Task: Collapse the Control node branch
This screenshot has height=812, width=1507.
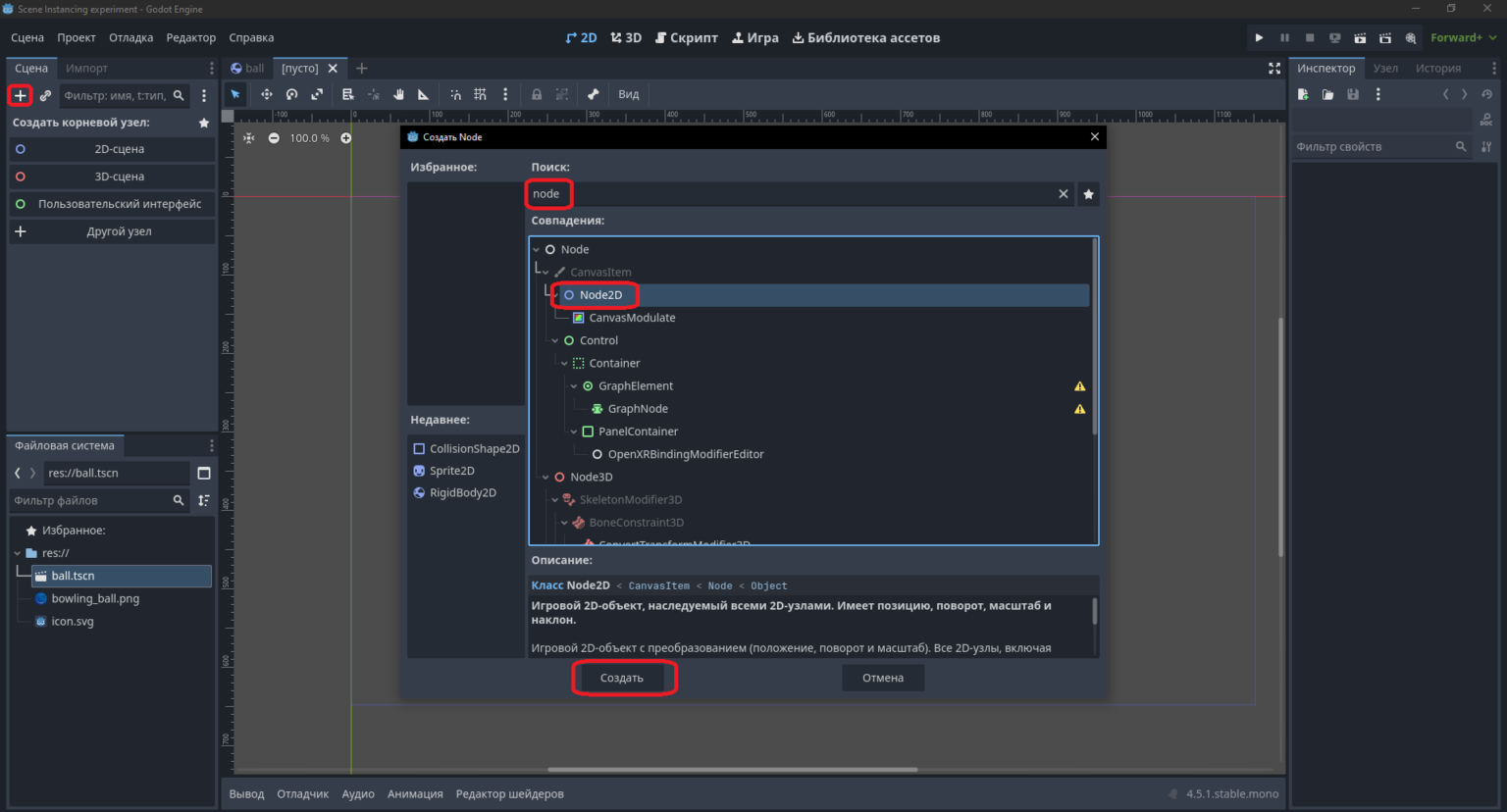Action: pyautogui.click(x=554, y=340)
